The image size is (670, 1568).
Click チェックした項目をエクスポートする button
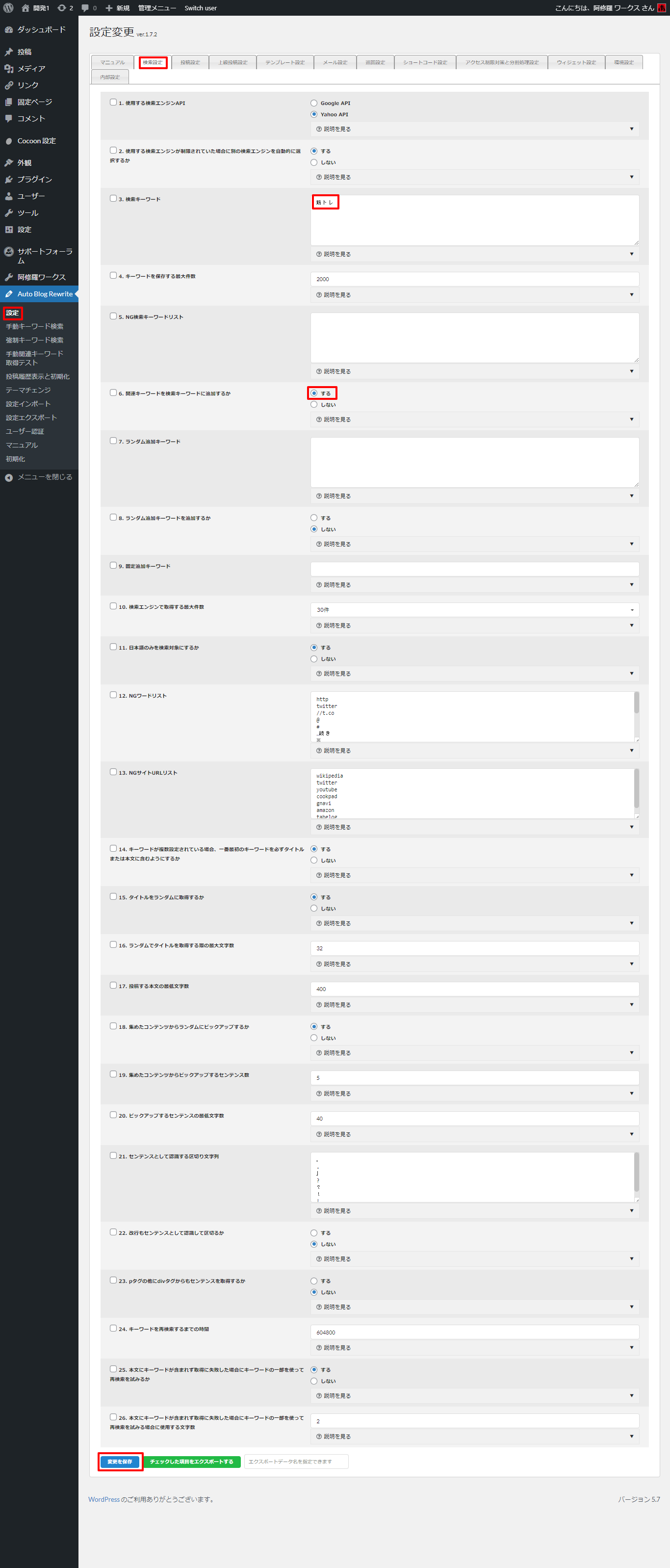point(192,1462)
